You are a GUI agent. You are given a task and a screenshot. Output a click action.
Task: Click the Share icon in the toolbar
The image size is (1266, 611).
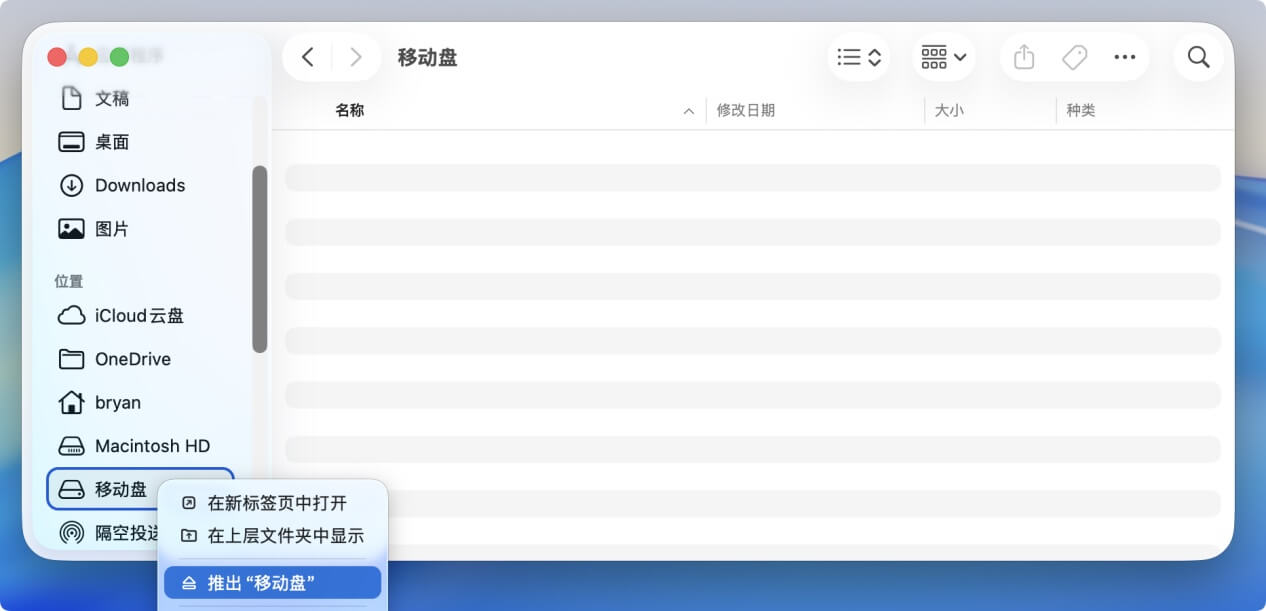1023,57
